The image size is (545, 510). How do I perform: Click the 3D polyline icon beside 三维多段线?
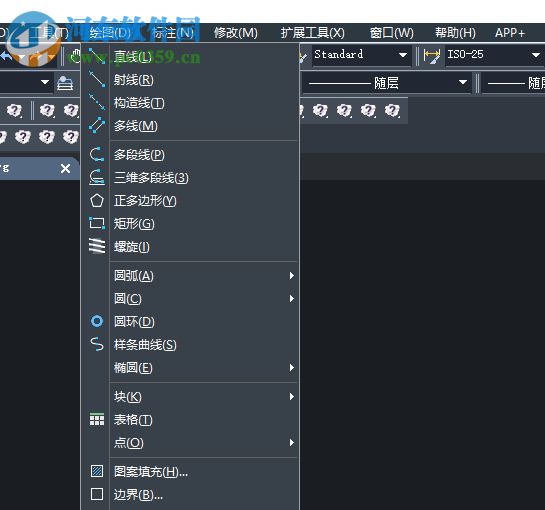coord(97,177)
